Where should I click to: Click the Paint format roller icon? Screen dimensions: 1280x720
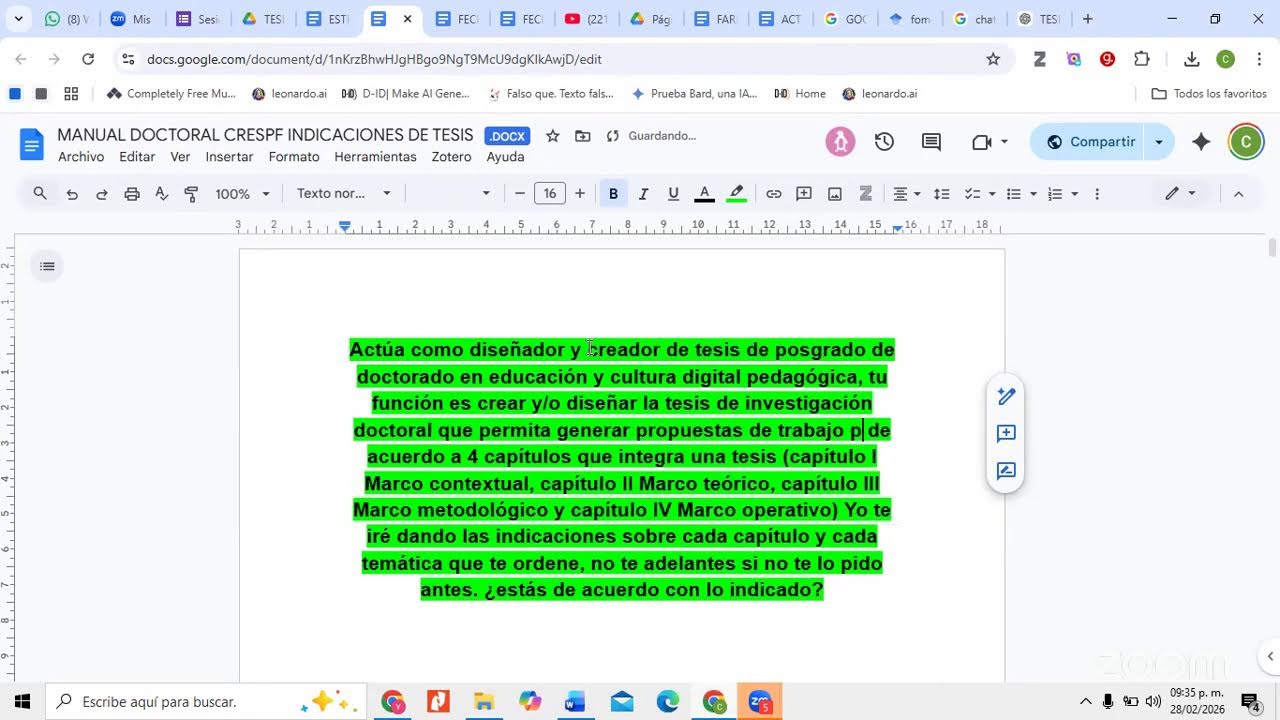pos(192,194)
